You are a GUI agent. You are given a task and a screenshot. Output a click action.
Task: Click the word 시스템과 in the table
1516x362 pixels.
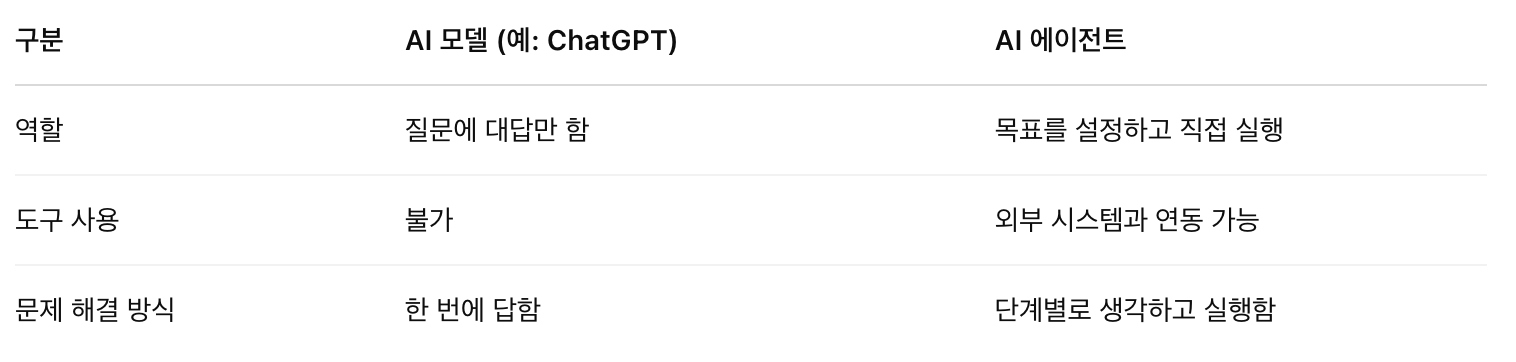coord(1089,220)
